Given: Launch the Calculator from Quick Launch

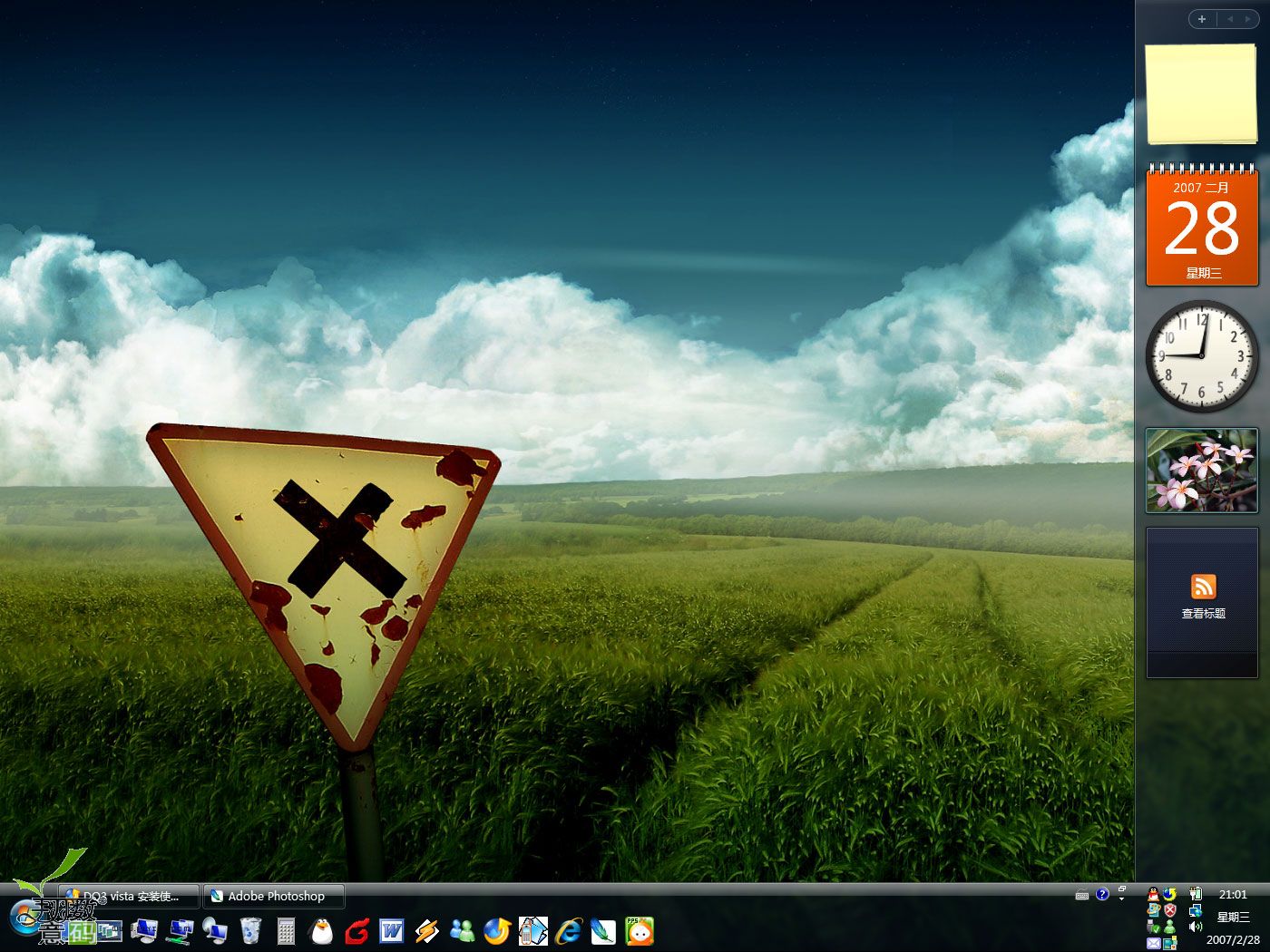Looking at the screenshot, I should pos(286,931).
